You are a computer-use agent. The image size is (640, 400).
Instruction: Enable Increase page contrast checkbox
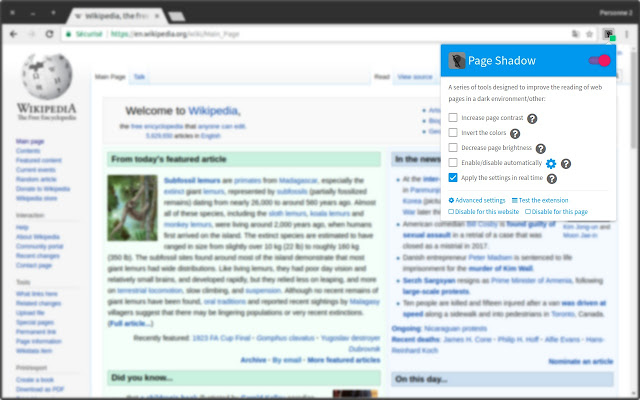[453, 118]
